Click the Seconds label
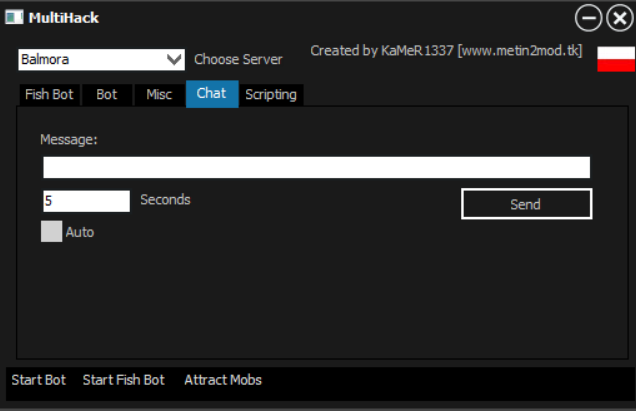The width and height of the screenshot is (636, 411). pyautogui.click(x=165, y=200)
